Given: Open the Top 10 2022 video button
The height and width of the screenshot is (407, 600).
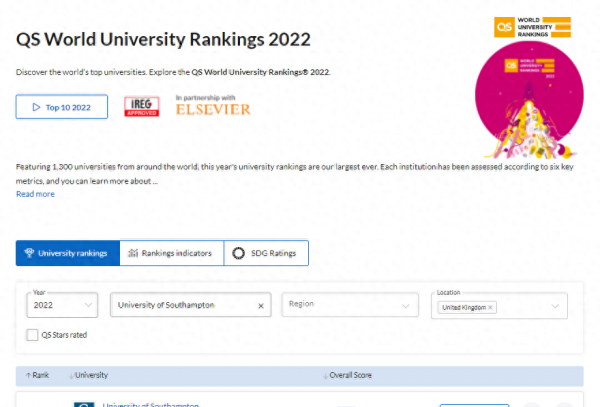Looking at the screenshot, I should [62, 107].
